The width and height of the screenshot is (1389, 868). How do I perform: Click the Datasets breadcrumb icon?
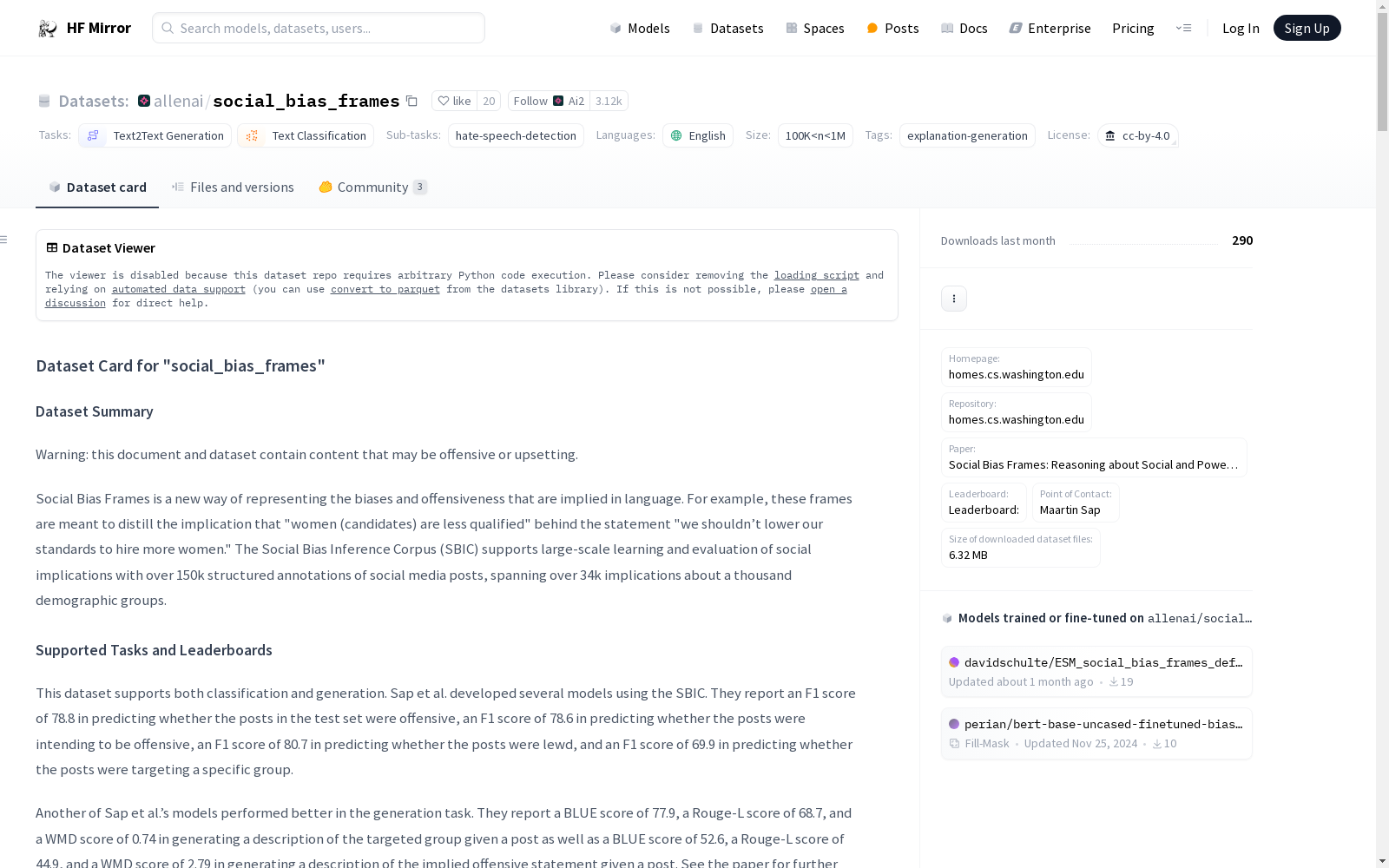point(44,102)
